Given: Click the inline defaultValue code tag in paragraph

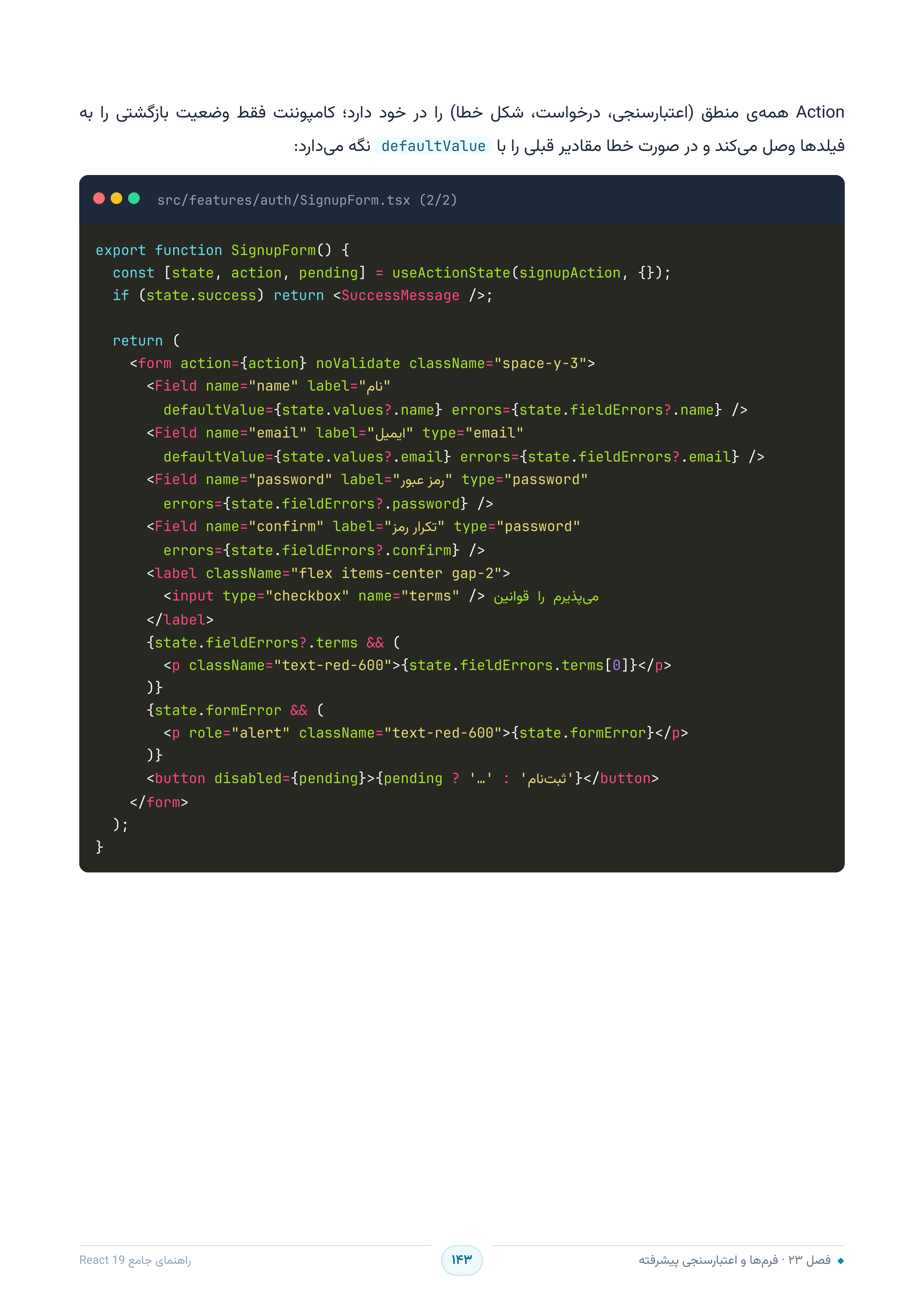Looking at the screenshot, I should (433, 146).
